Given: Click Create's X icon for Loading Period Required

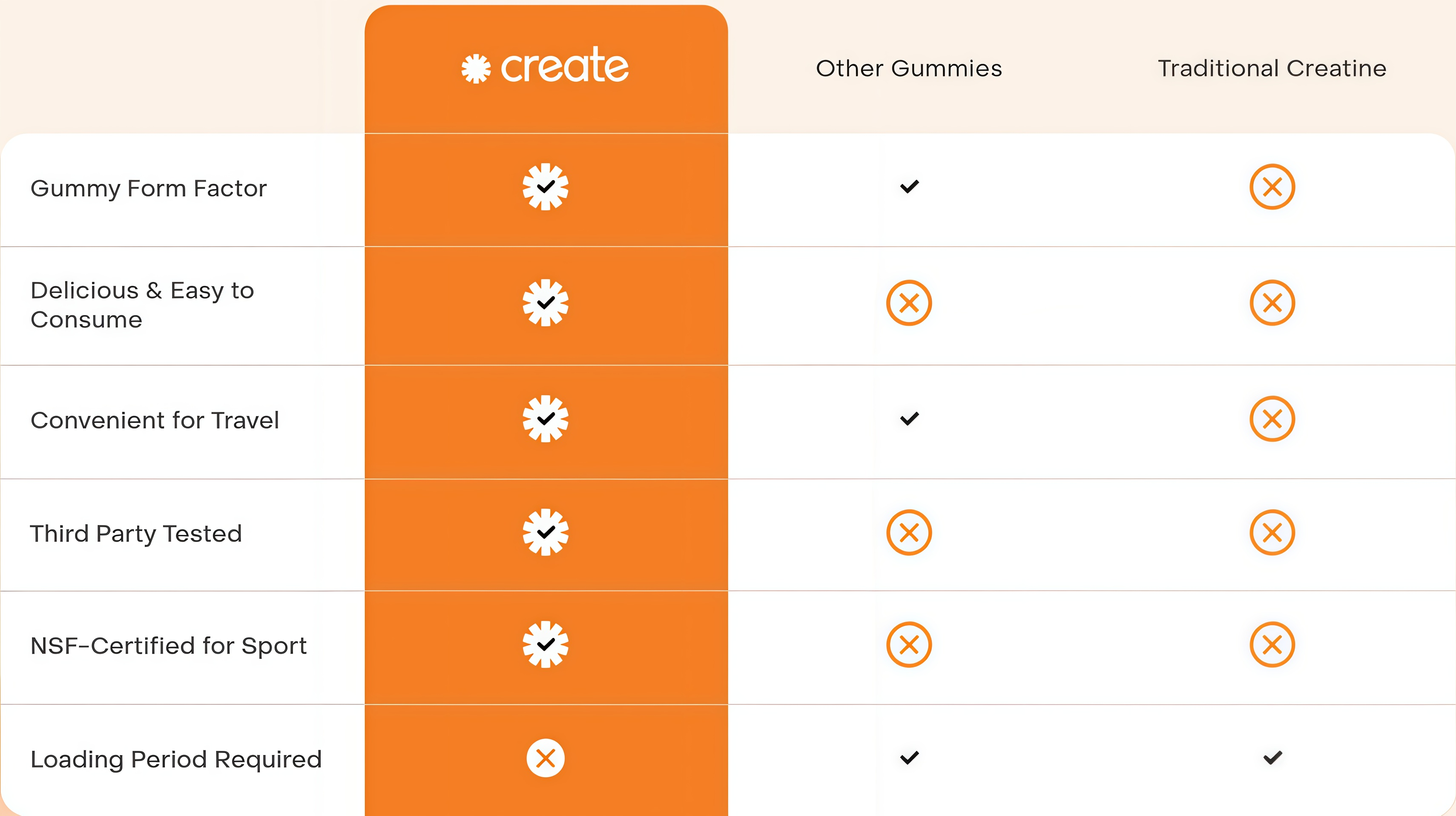Looking at the screenshot, I should point(546,758).
